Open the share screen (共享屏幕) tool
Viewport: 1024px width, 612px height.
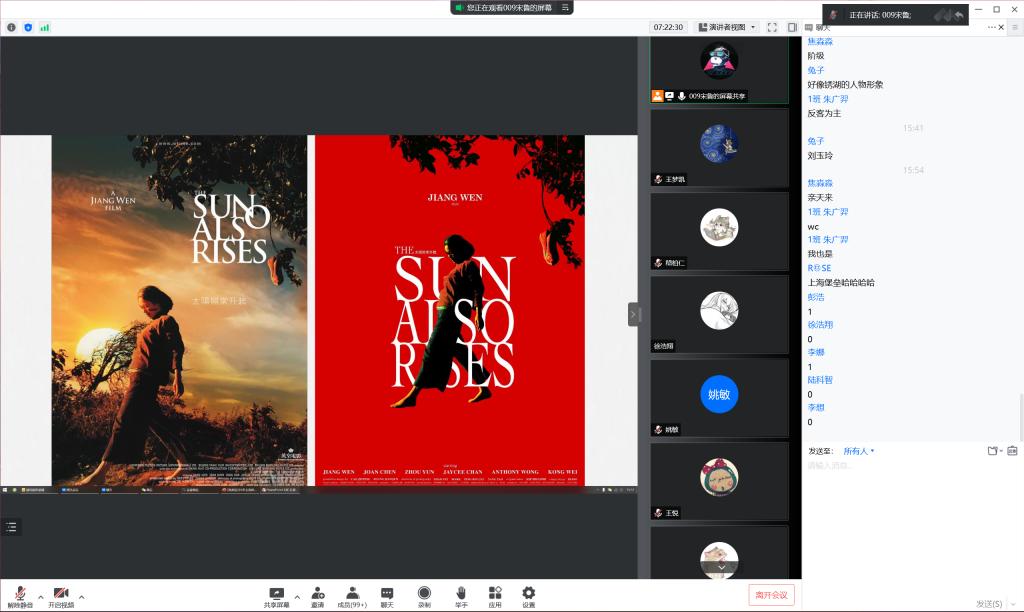click(277, 594)
